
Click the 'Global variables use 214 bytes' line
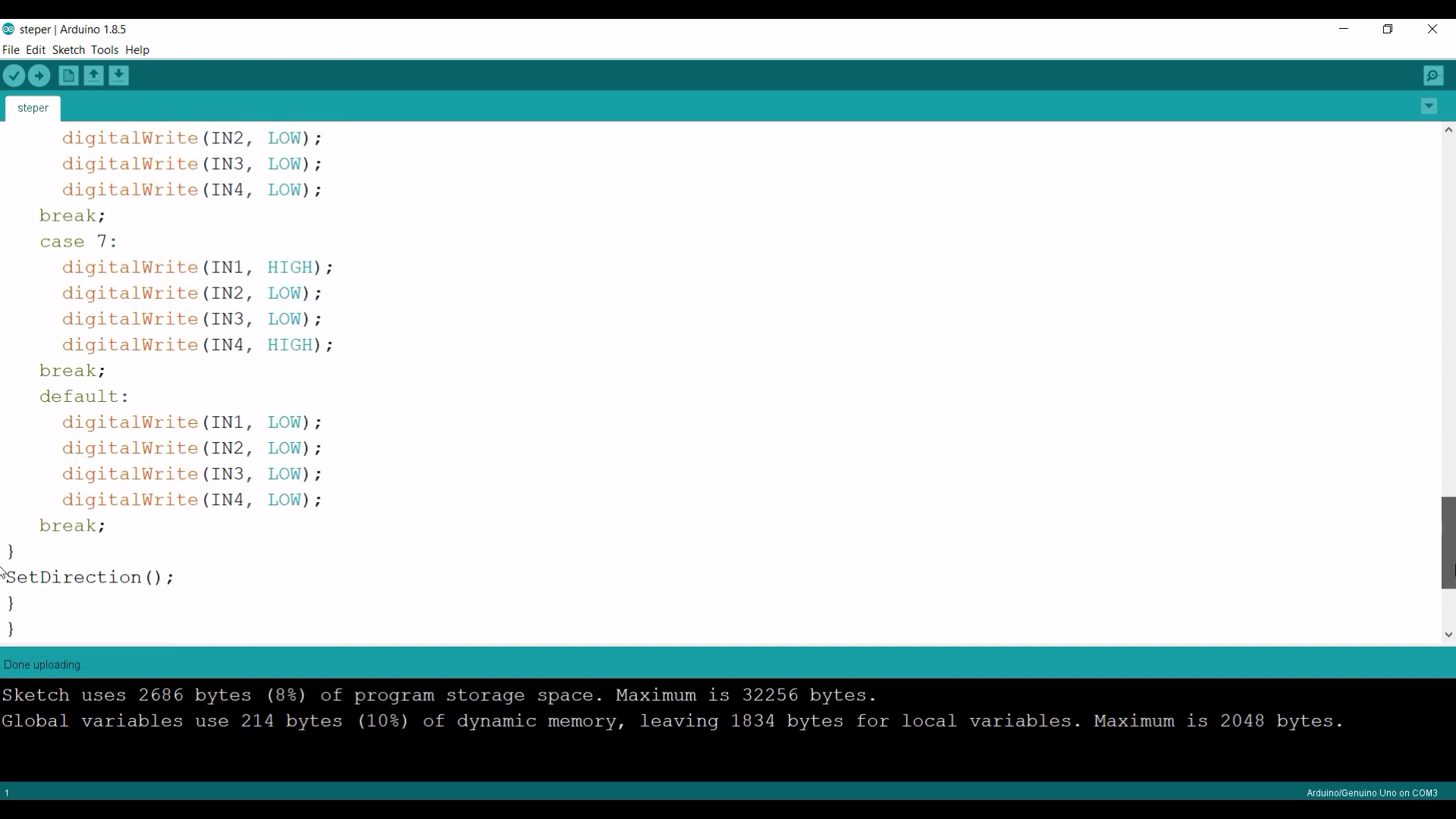[x=673, y=721]
